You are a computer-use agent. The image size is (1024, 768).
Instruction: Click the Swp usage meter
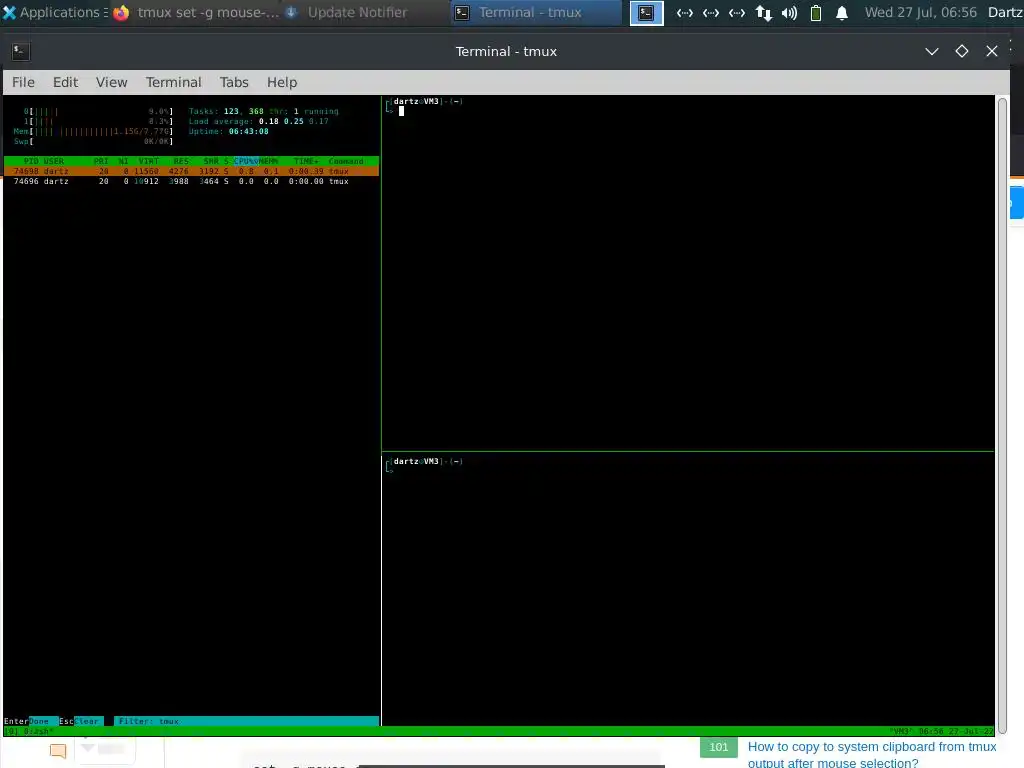click(x=93, y=141)
